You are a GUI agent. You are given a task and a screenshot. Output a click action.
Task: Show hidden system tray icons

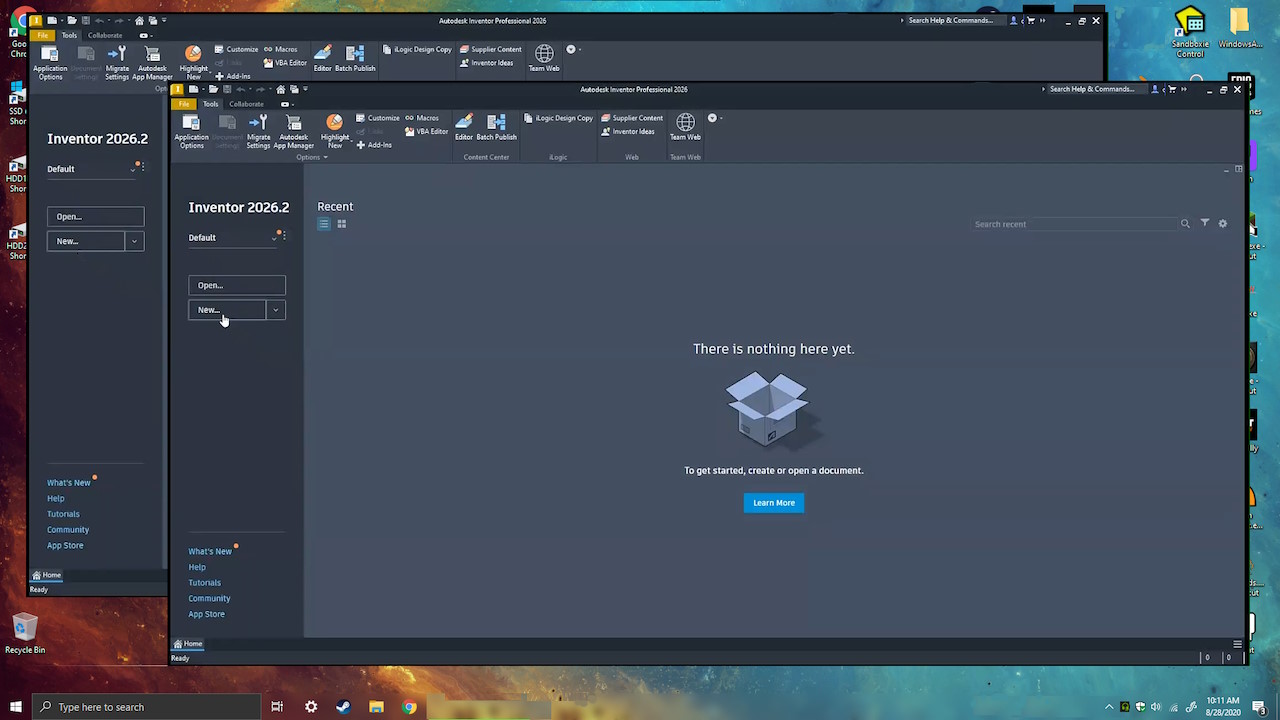pos(1108,707)
